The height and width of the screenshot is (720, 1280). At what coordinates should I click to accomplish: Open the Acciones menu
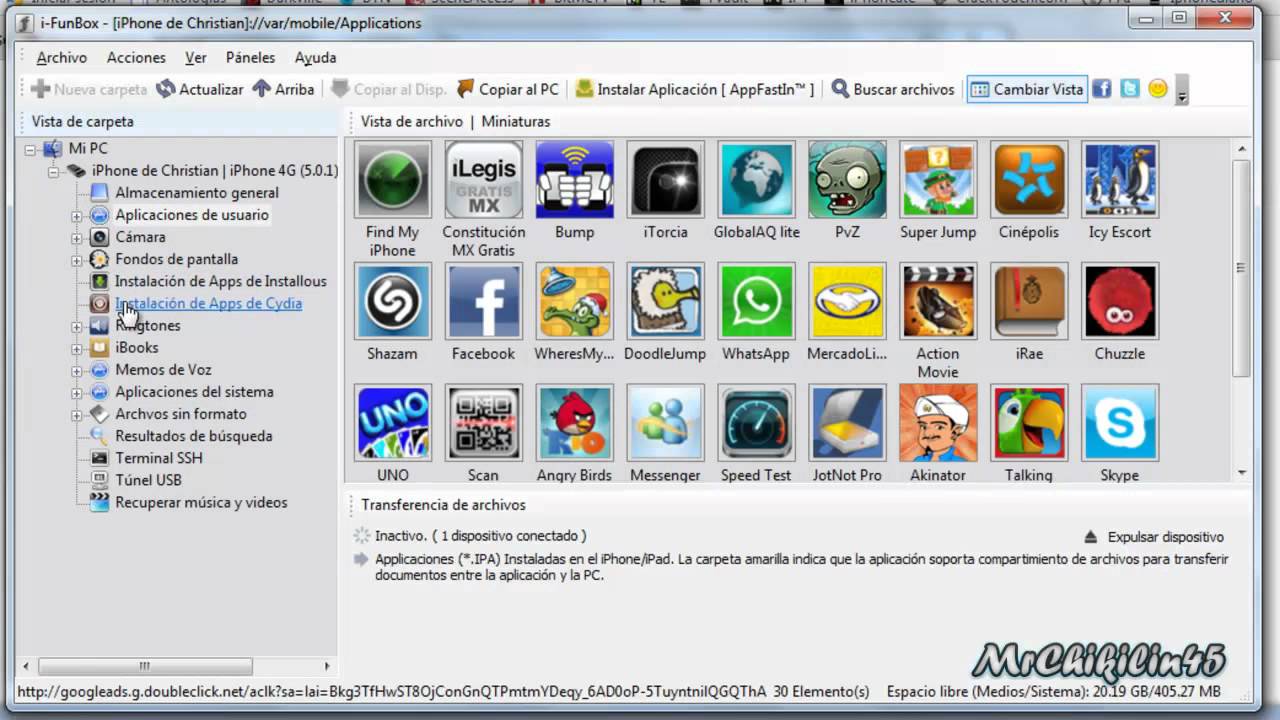click(136, 58)
